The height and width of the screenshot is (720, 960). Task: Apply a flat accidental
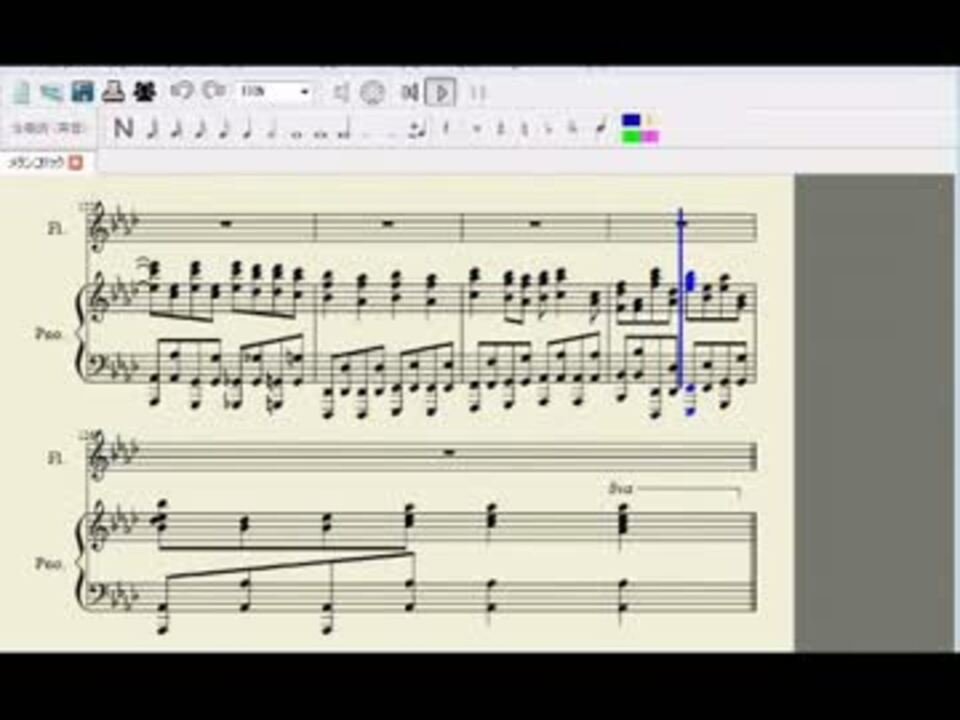tap(548, 129)
